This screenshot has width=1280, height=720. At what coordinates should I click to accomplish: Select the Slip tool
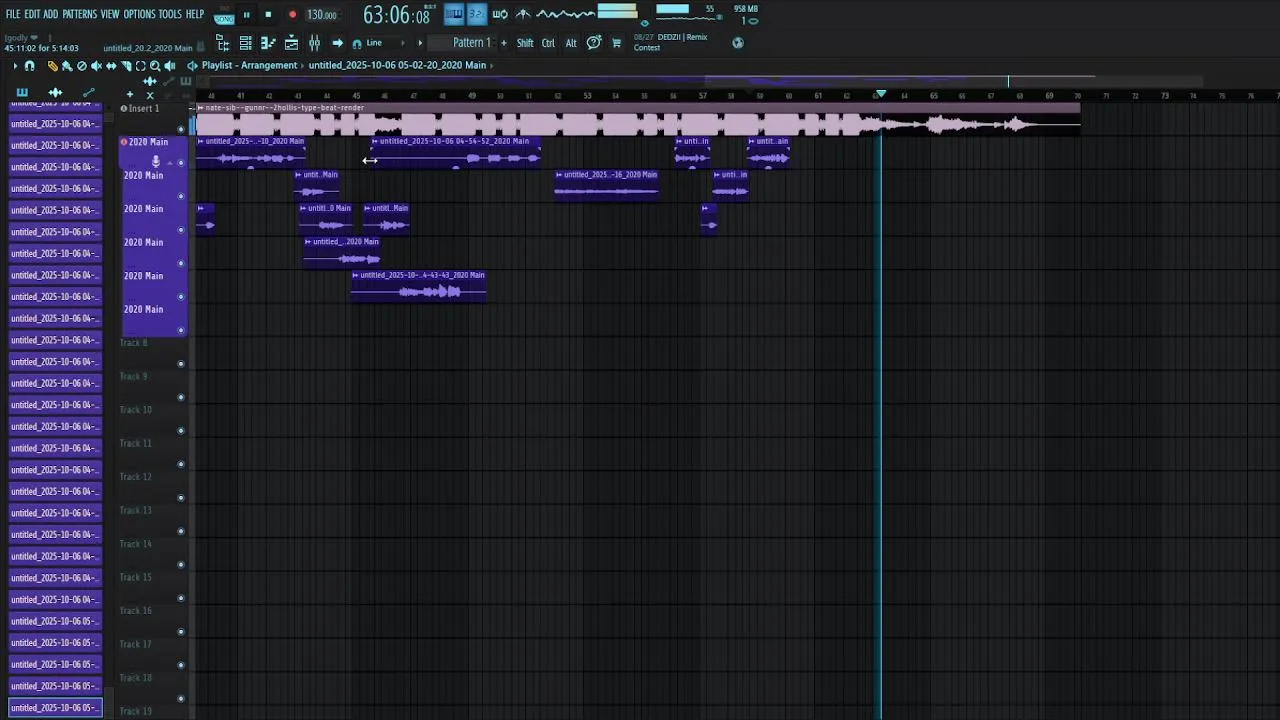coord(111,66)
